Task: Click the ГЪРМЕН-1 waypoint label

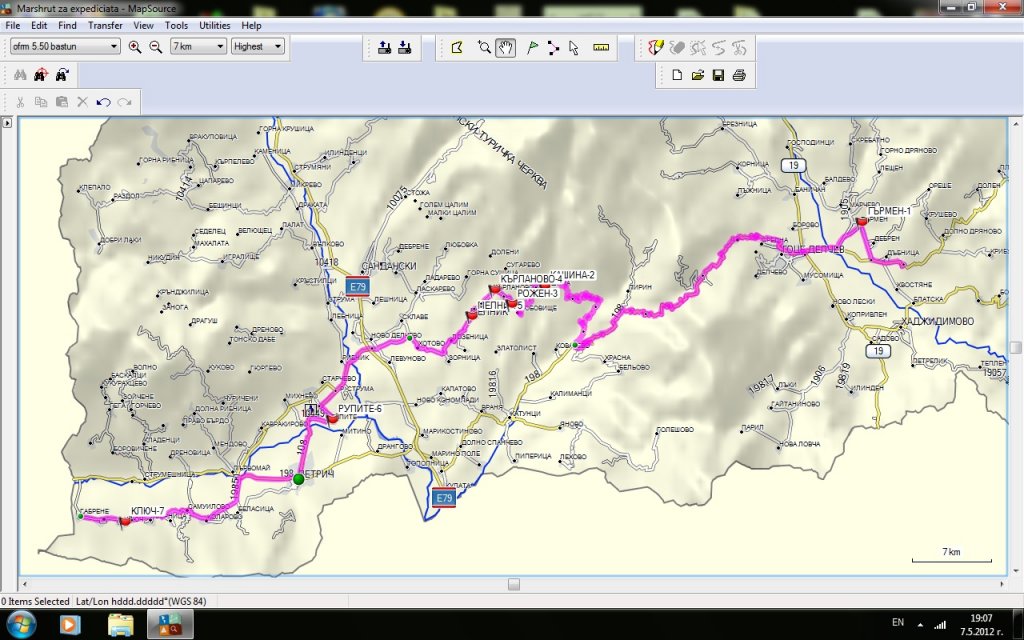Action: click(889, 212)
